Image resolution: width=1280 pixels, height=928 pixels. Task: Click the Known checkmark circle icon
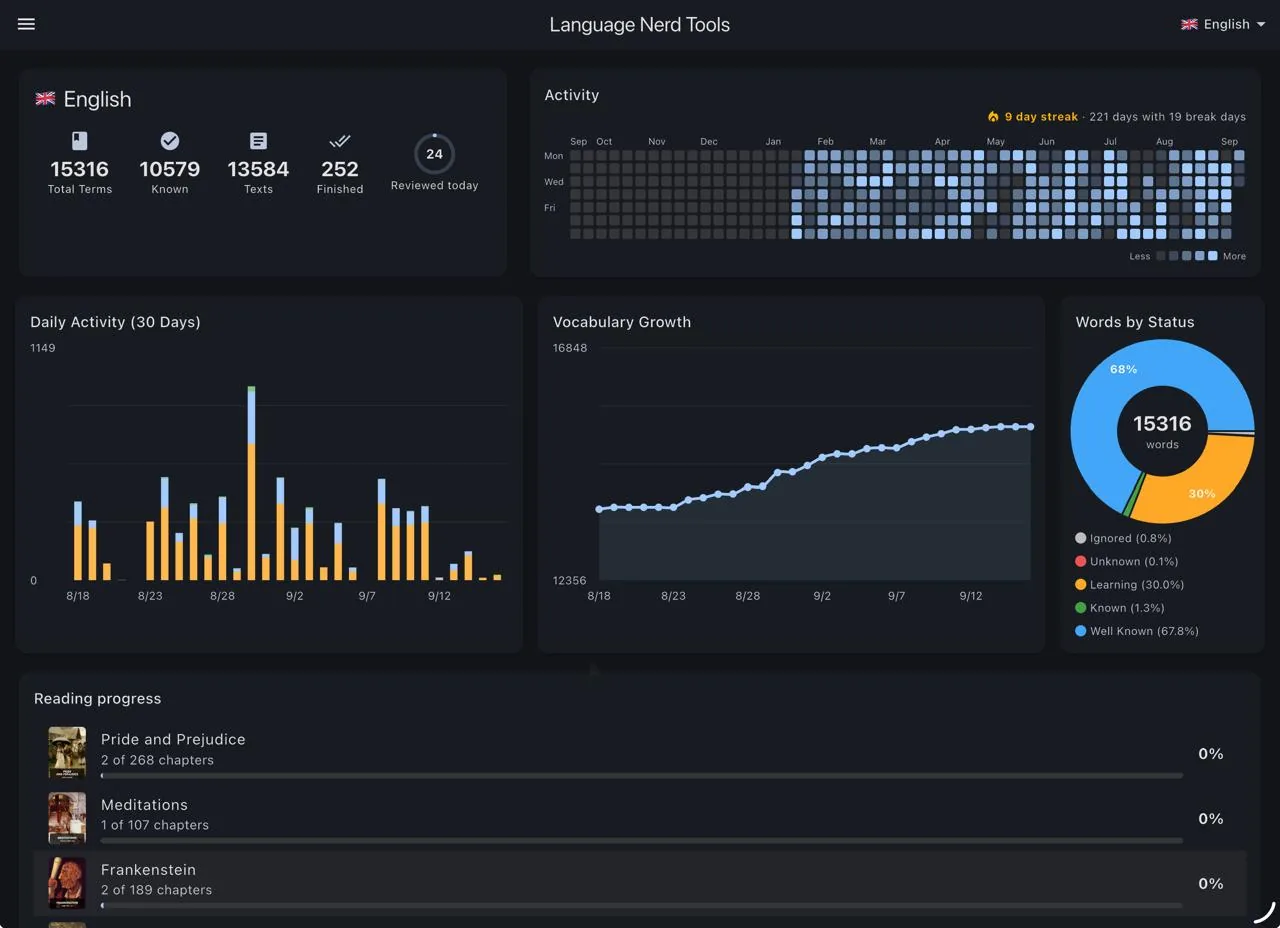[170, 141]
